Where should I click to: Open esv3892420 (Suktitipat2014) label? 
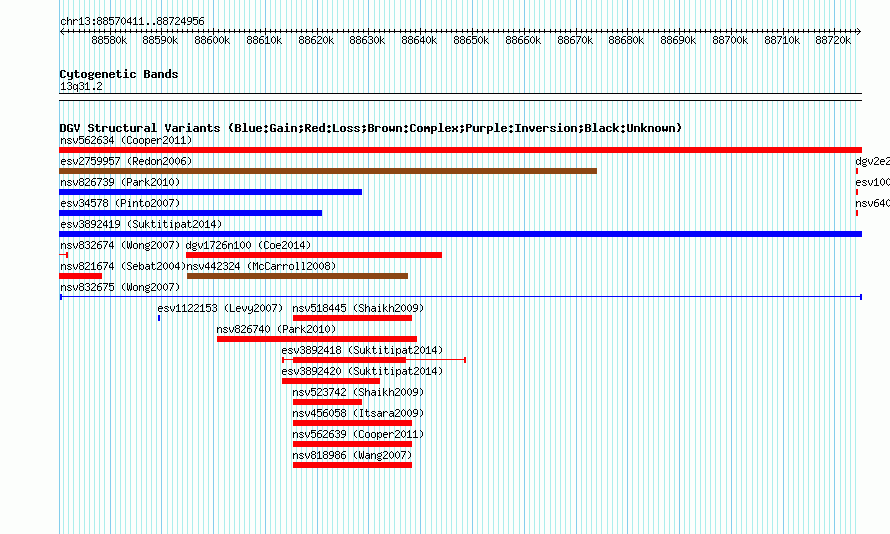click(x=362, y=371)
